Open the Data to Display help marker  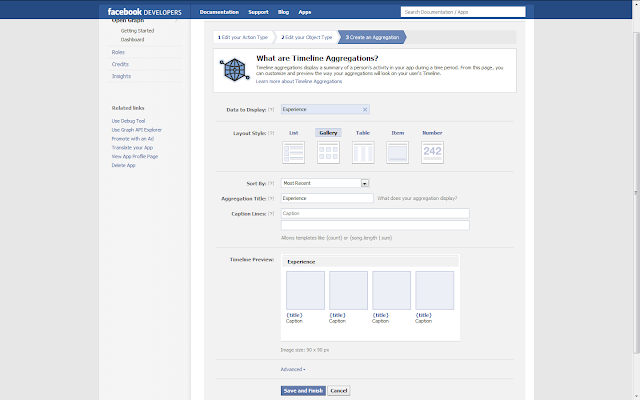(271, 110)
